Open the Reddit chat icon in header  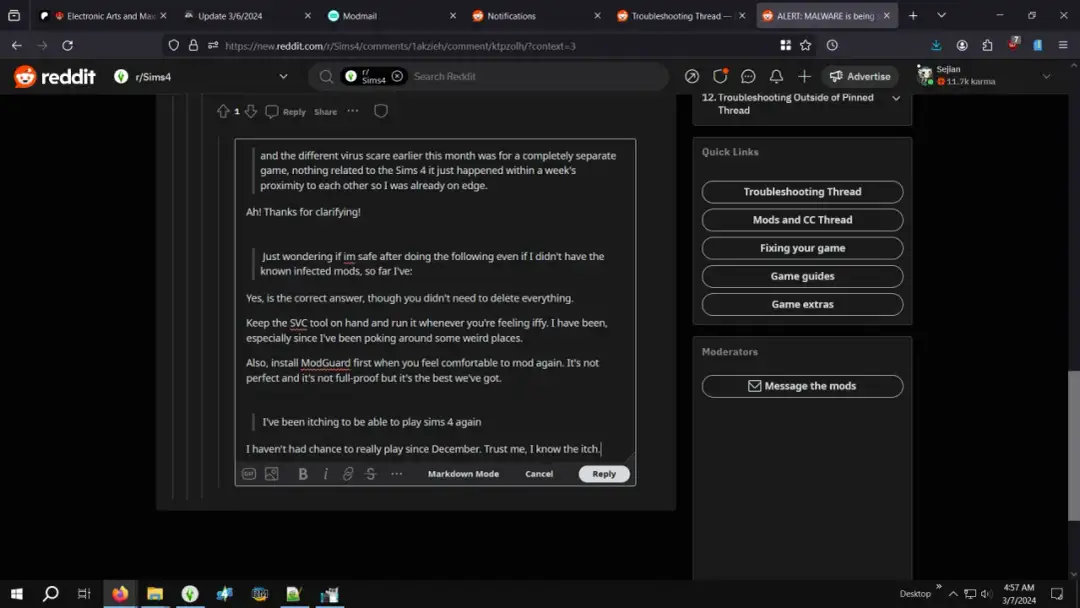[x=748, y=76]
